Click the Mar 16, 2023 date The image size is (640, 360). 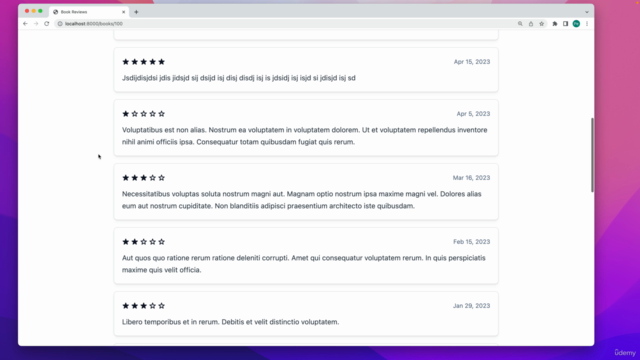coord(471,178)
